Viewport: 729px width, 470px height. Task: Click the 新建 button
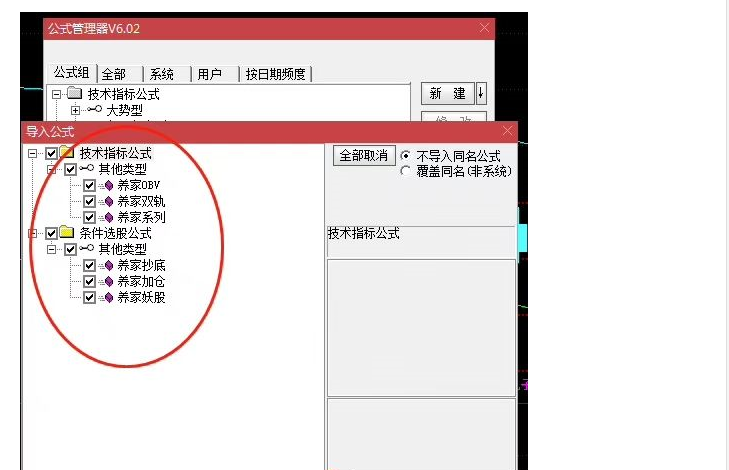(x=447, y=93)
